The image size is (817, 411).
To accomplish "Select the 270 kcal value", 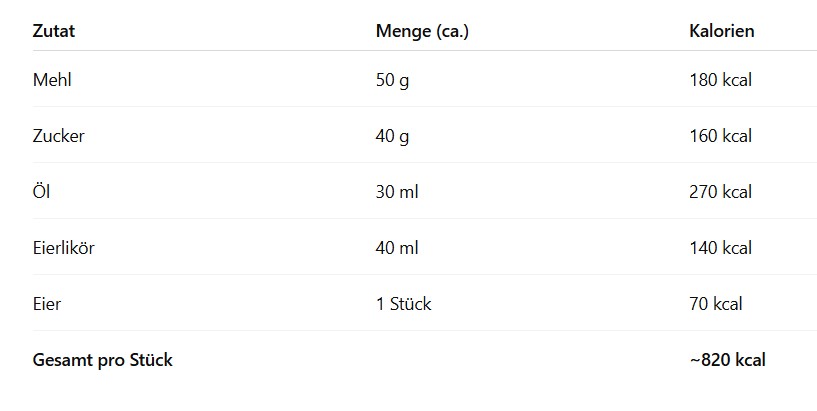I will pos(720,192).
